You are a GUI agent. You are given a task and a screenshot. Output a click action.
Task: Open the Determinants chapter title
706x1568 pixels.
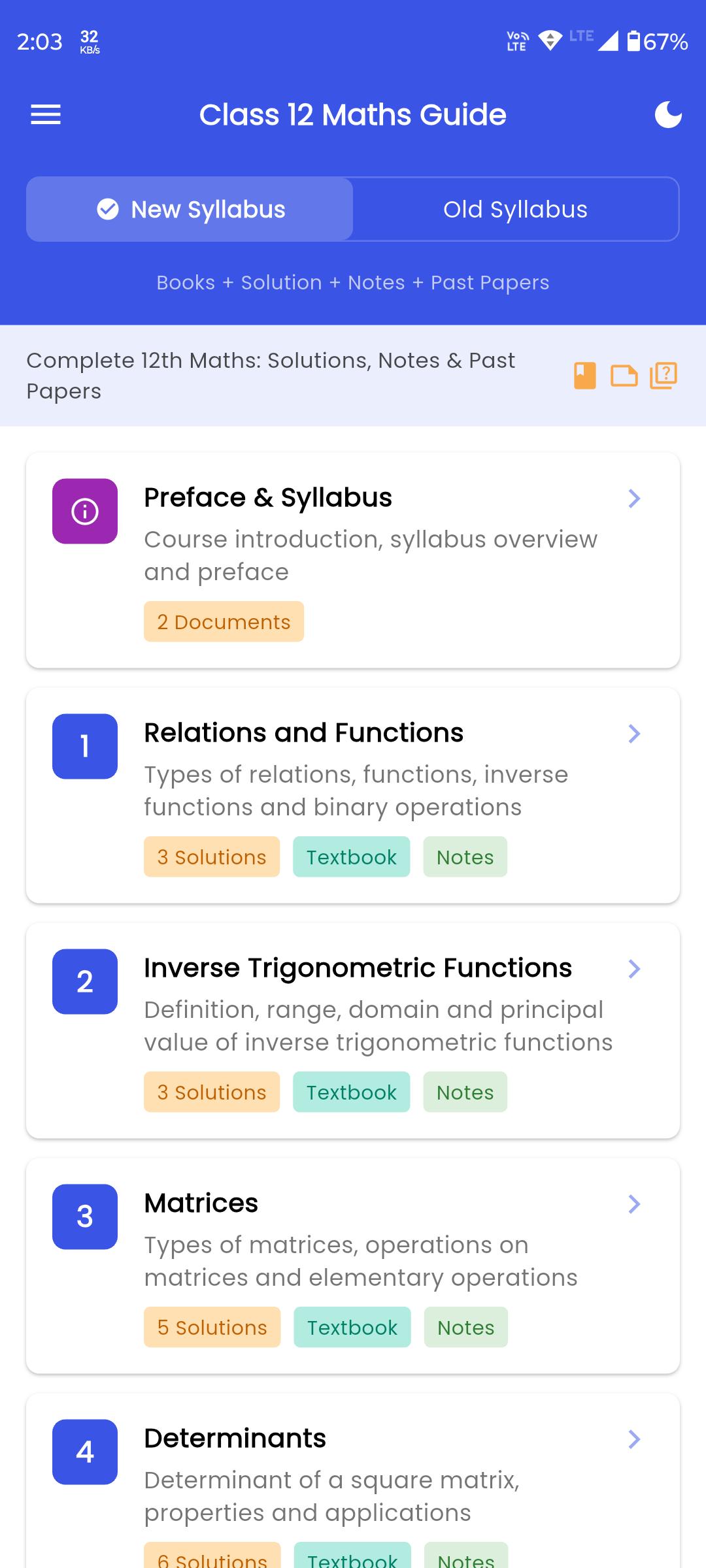coord(235,1439)
